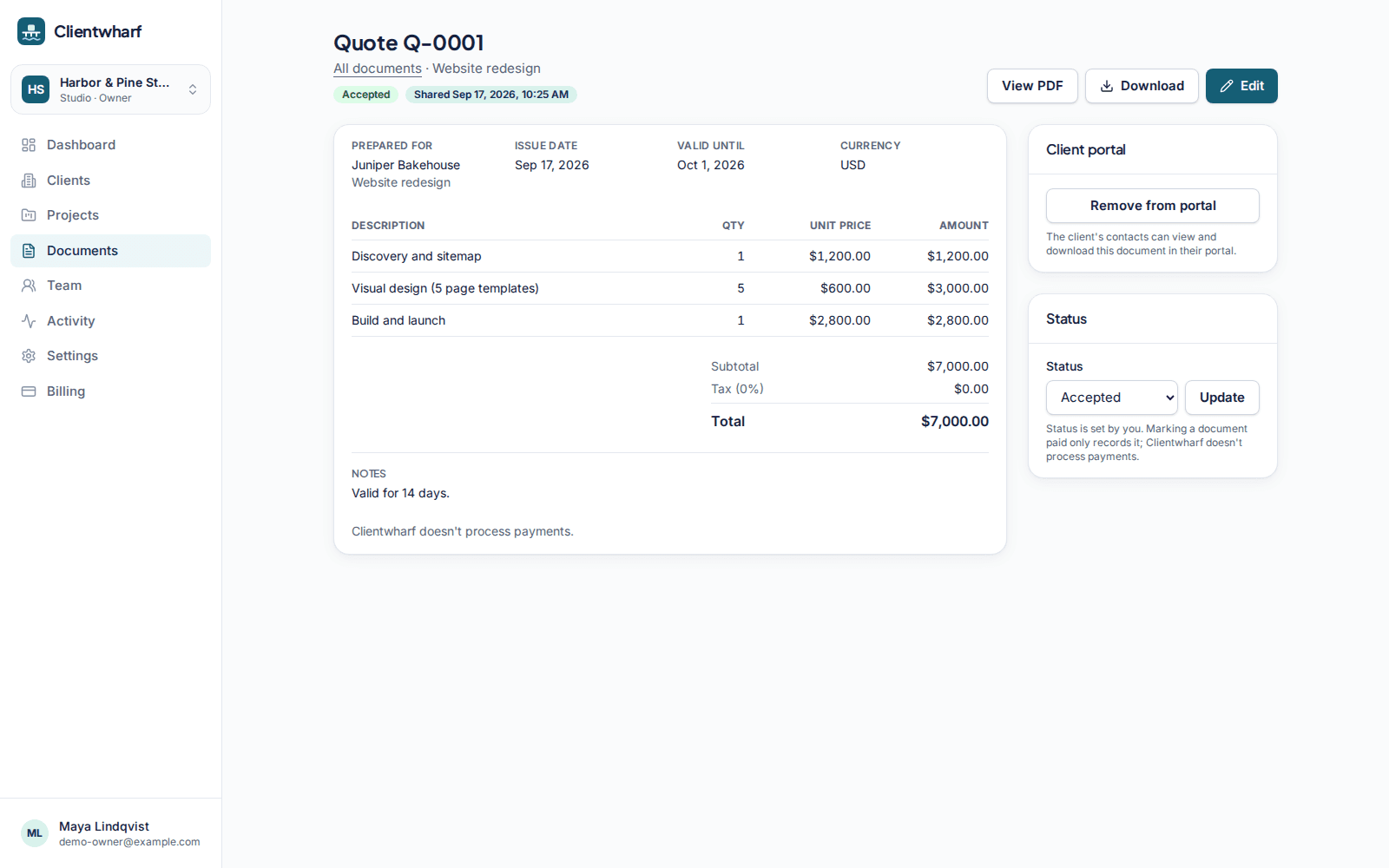This screenshot has height=868, width=1389.
Task: Click the Projects folder icon
Action: [29, 215]
